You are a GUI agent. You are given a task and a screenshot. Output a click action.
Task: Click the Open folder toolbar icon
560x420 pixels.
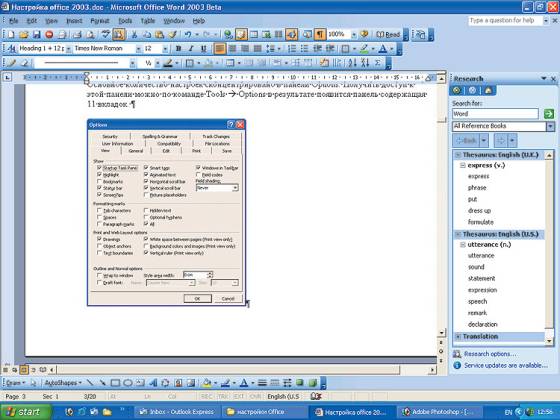tap(24, 35)
